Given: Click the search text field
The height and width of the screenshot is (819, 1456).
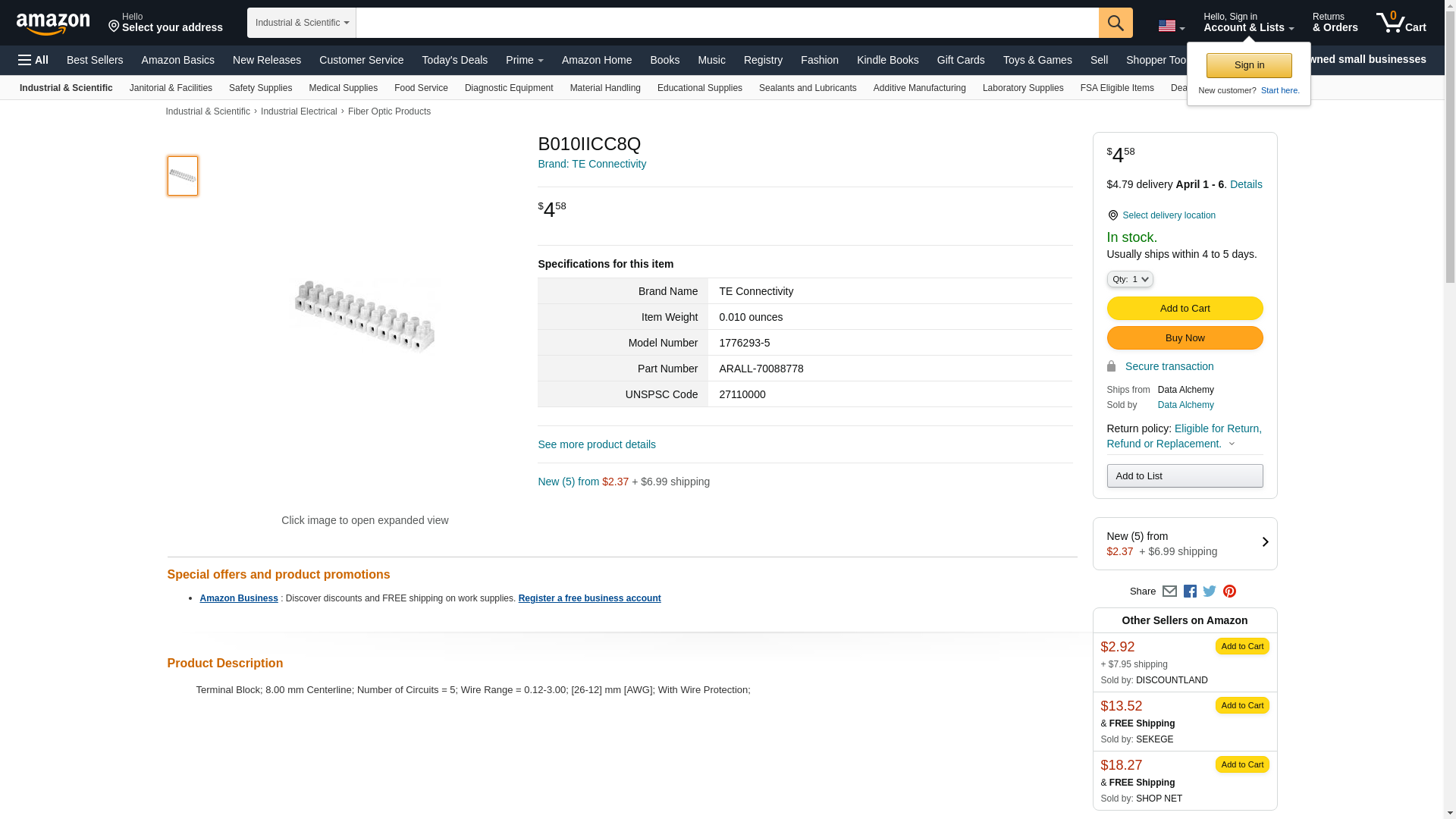Looking at the screenshot, I should [726, 23].
